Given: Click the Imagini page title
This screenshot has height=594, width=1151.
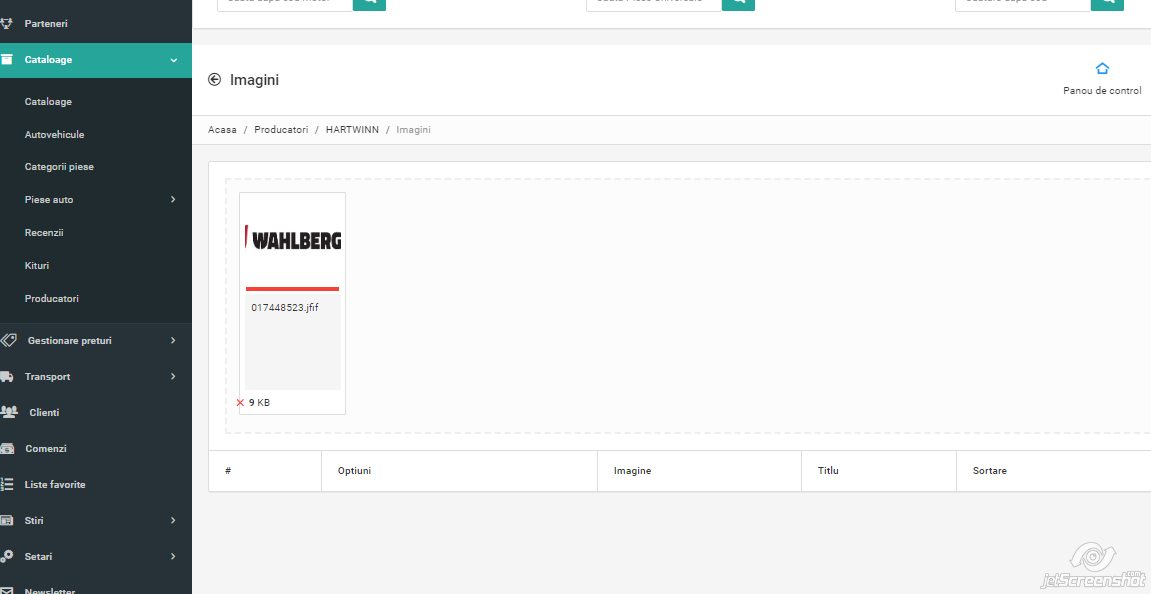Looking at the screenshot, I should 254,79.
